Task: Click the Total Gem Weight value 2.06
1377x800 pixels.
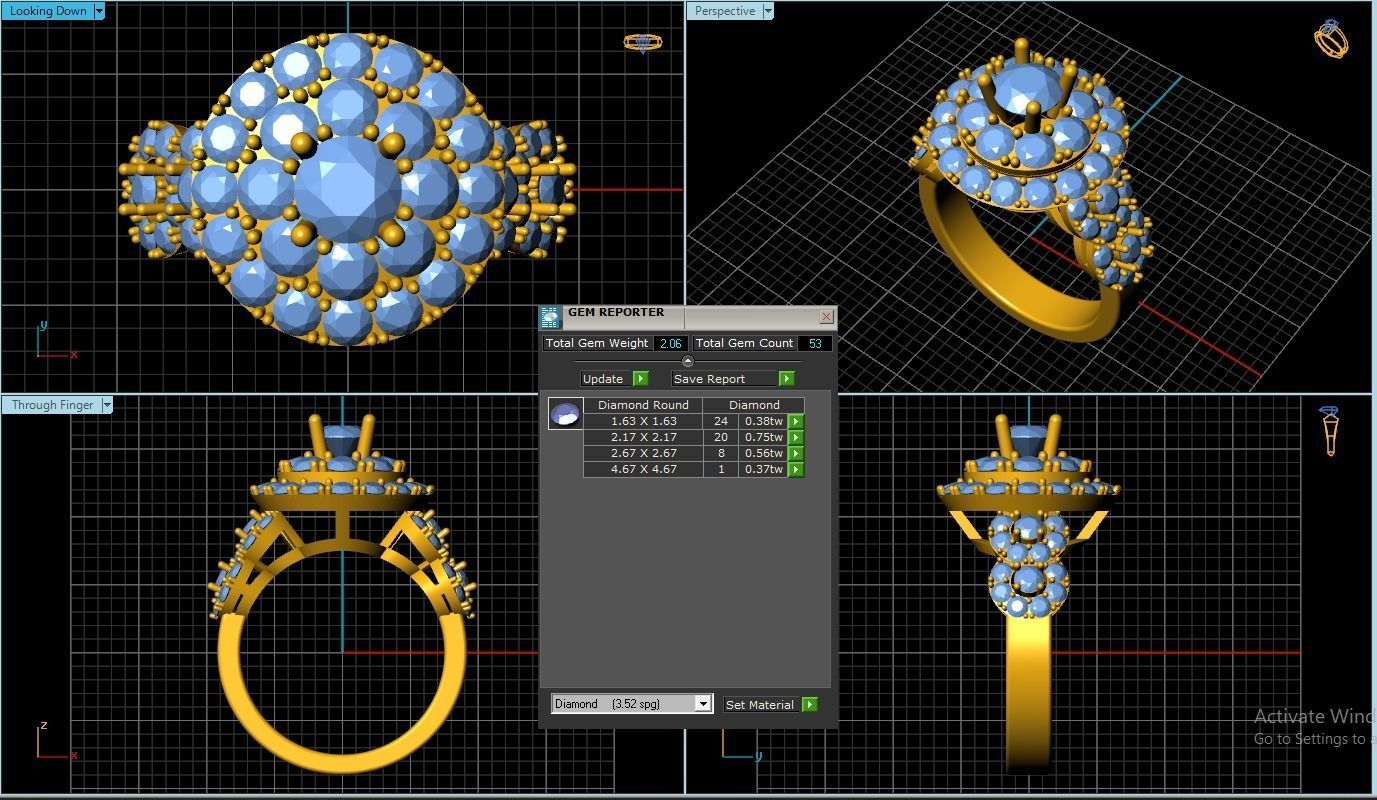Action: point(670,343)
